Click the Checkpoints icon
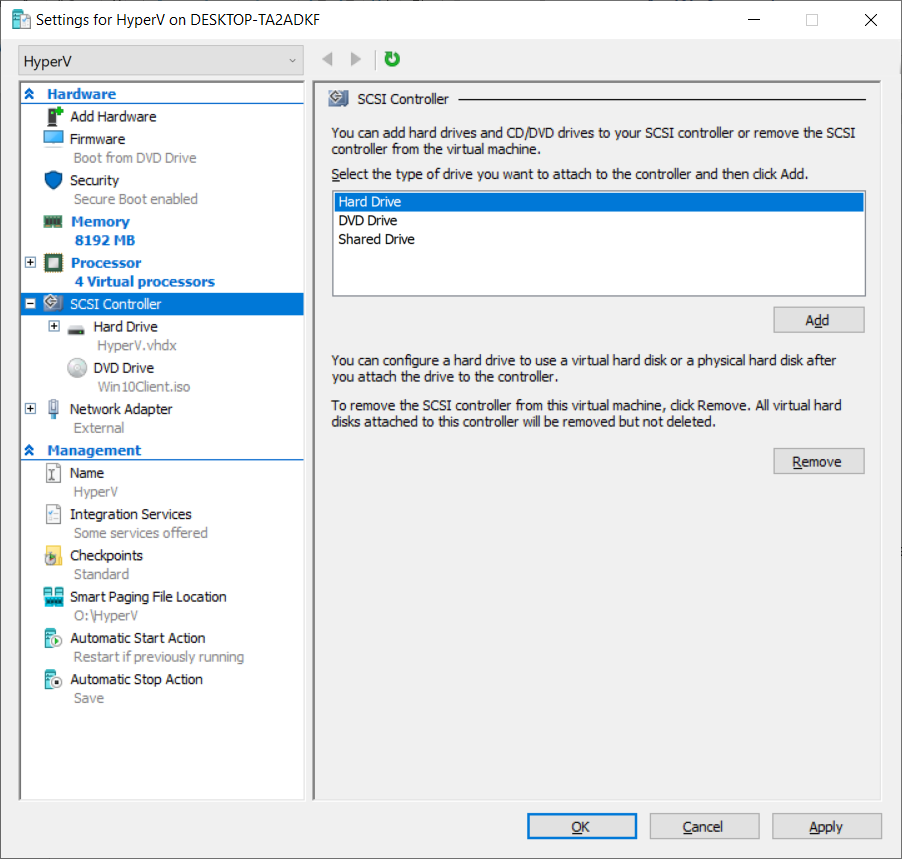This screenshot has height=859, width=902. pyautogui.click(x=54, y=556)
